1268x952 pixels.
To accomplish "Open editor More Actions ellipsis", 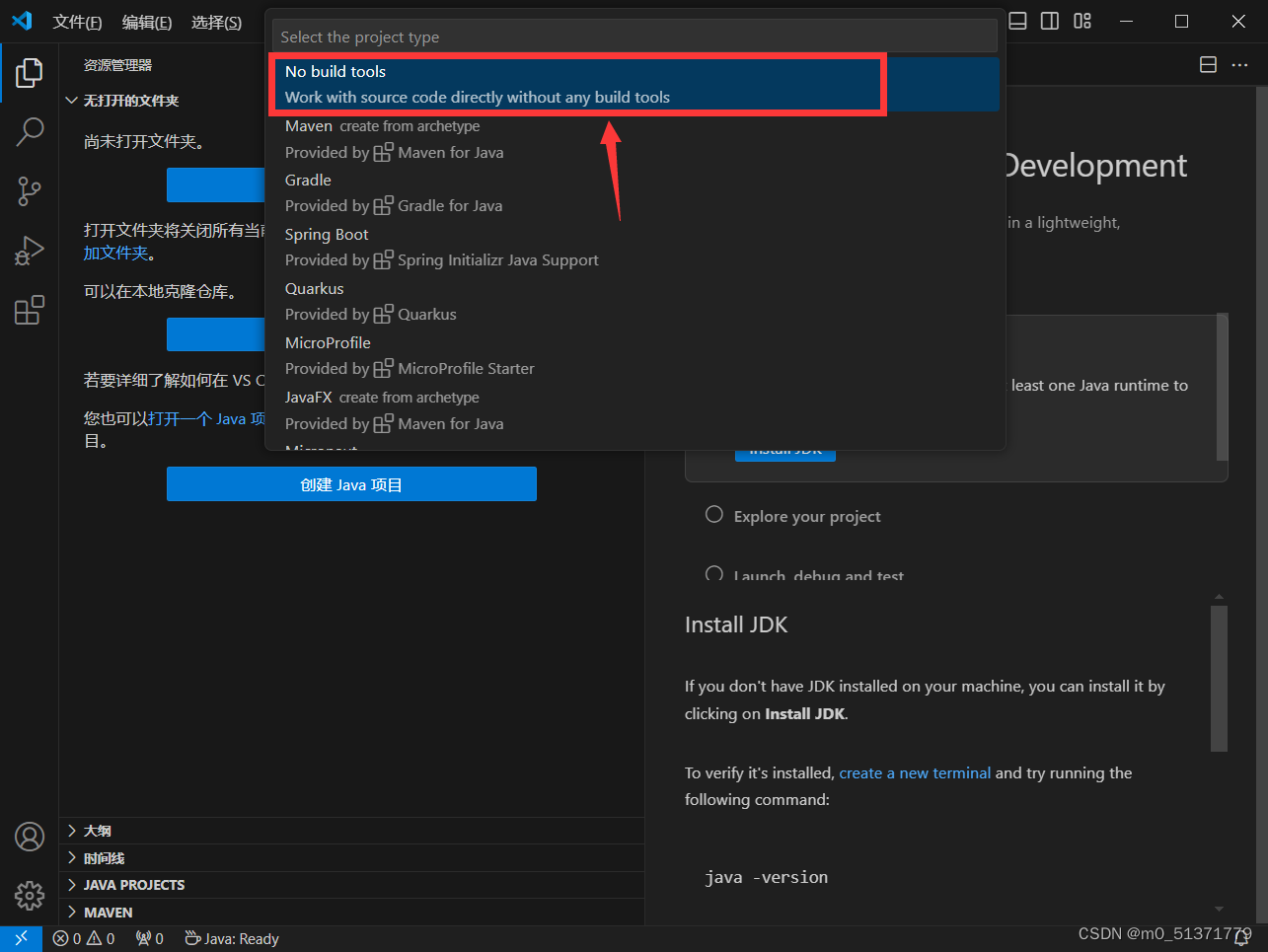I will (1239, 65).
